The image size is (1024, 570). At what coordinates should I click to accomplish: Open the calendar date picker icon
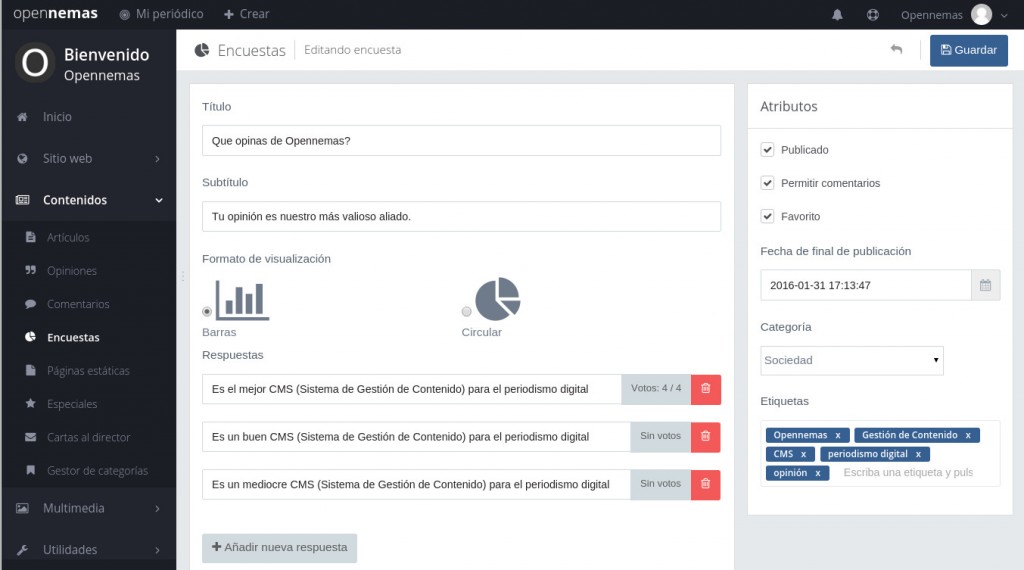pos(985,285)
